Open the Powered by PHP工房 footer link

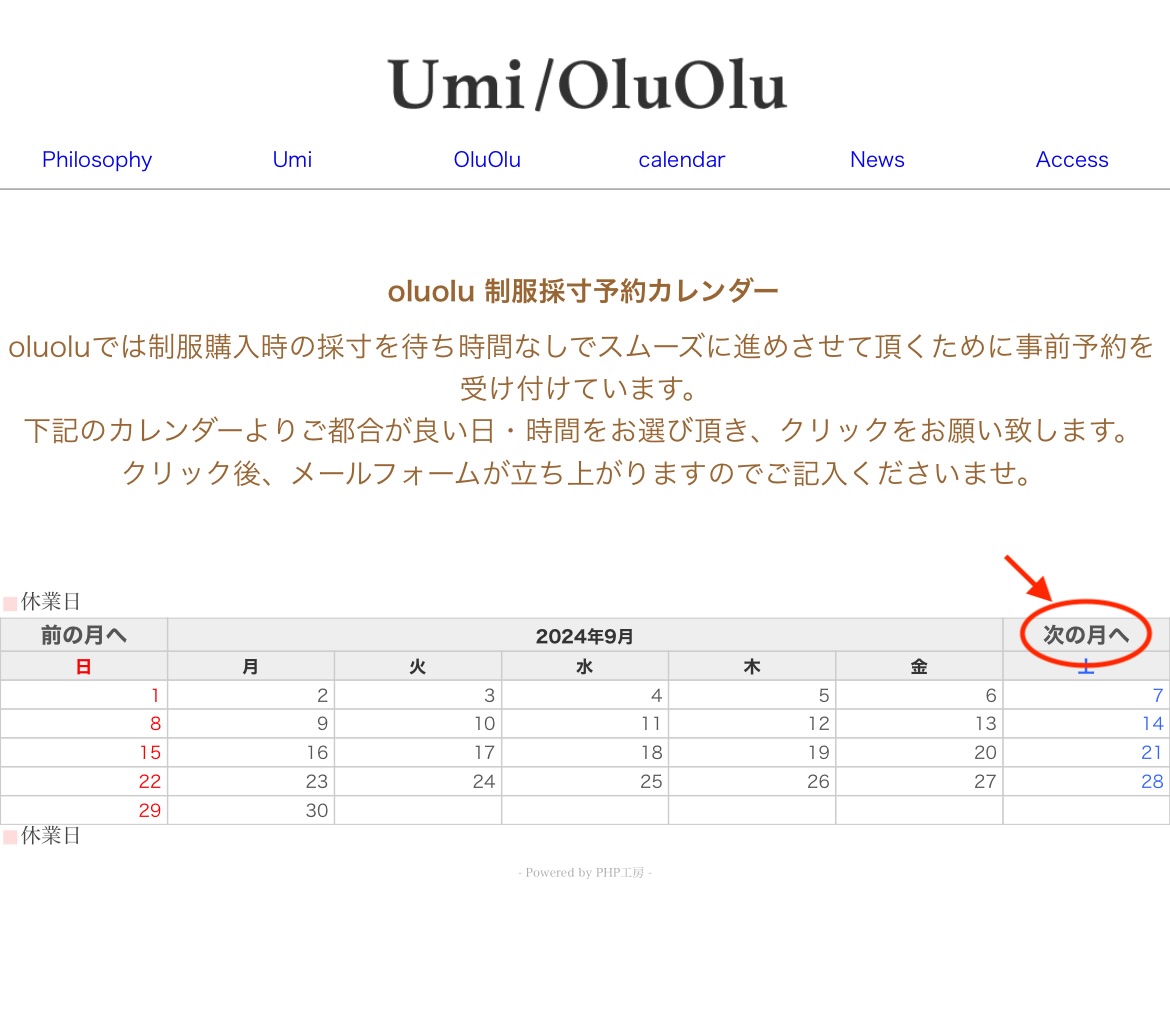coord(585,873)
